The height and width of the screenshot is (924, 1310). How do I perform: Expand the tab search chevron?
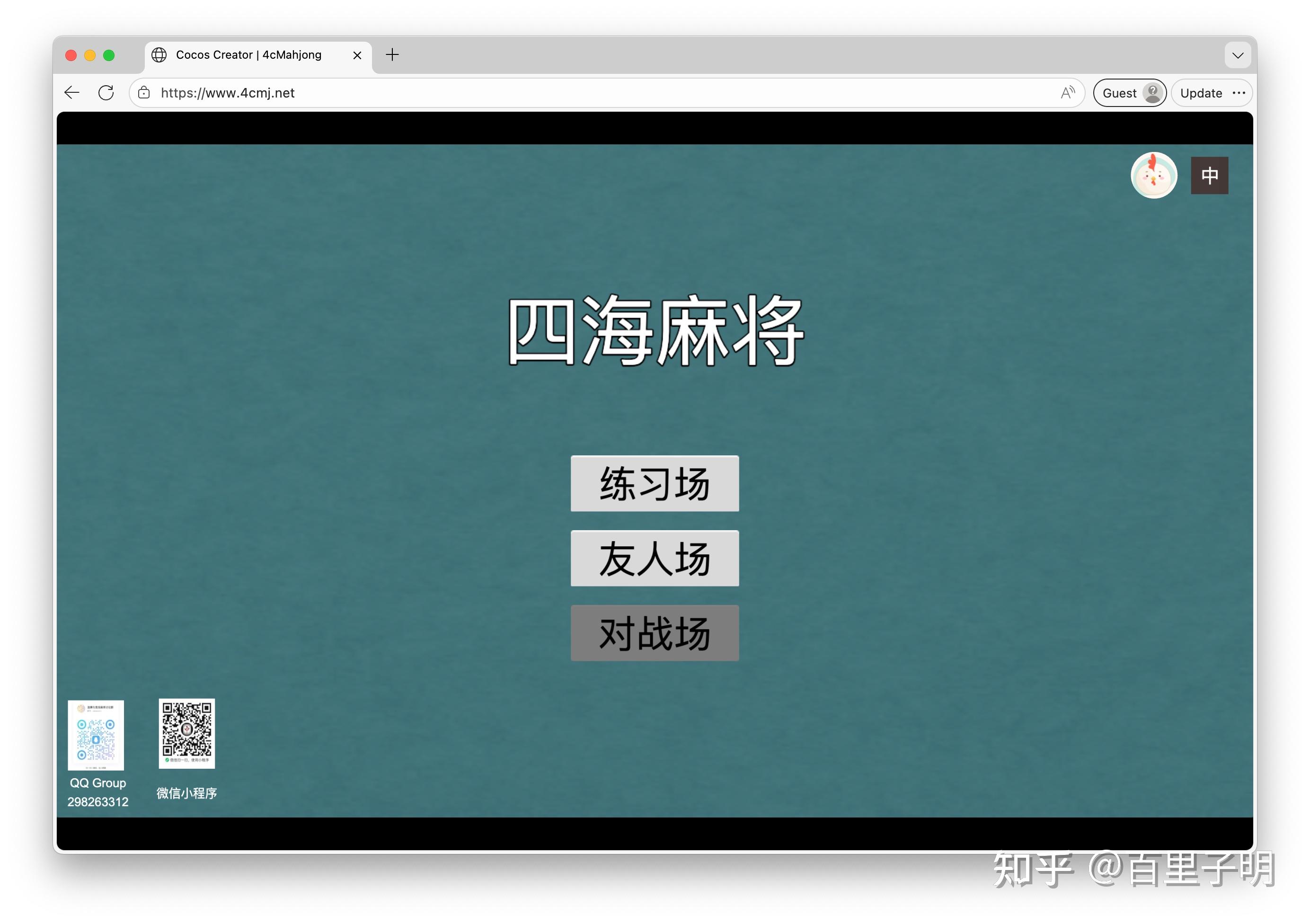(x=1238, y=55)
